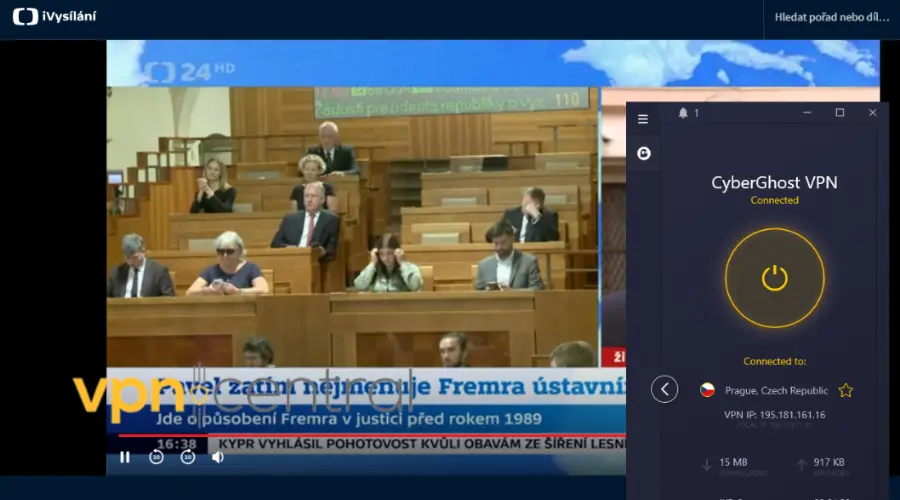Click the search field 'Hledat pořad nebo díl'
This screenshot has width=900, height=500.
832,17
